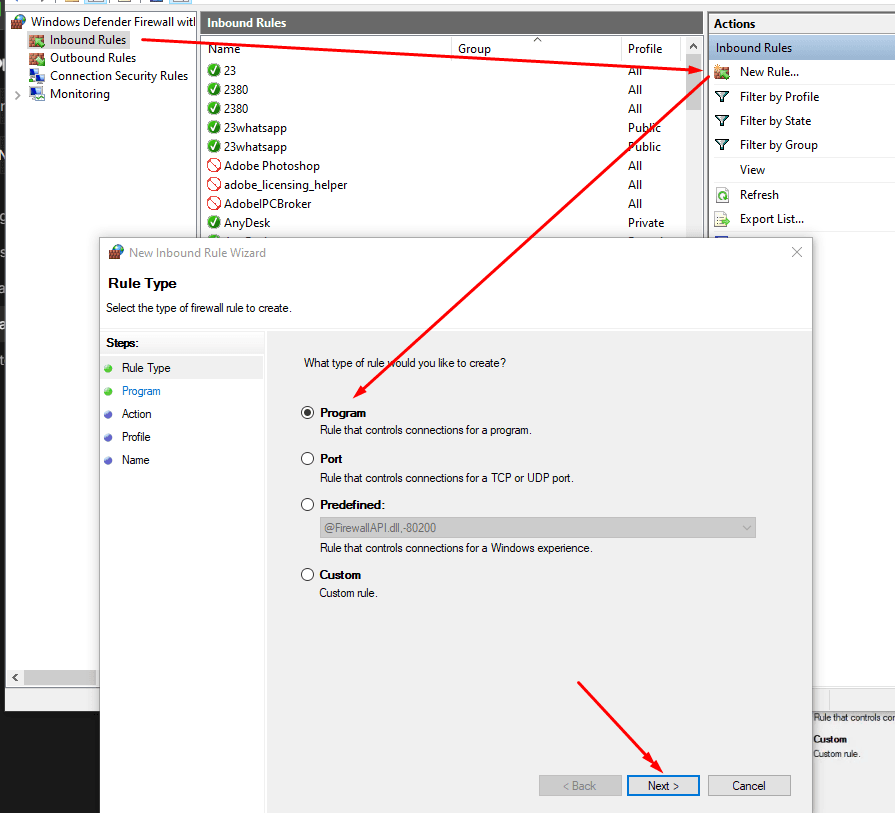Cancel the New Inbound Rule Wizard

point(748,786)
